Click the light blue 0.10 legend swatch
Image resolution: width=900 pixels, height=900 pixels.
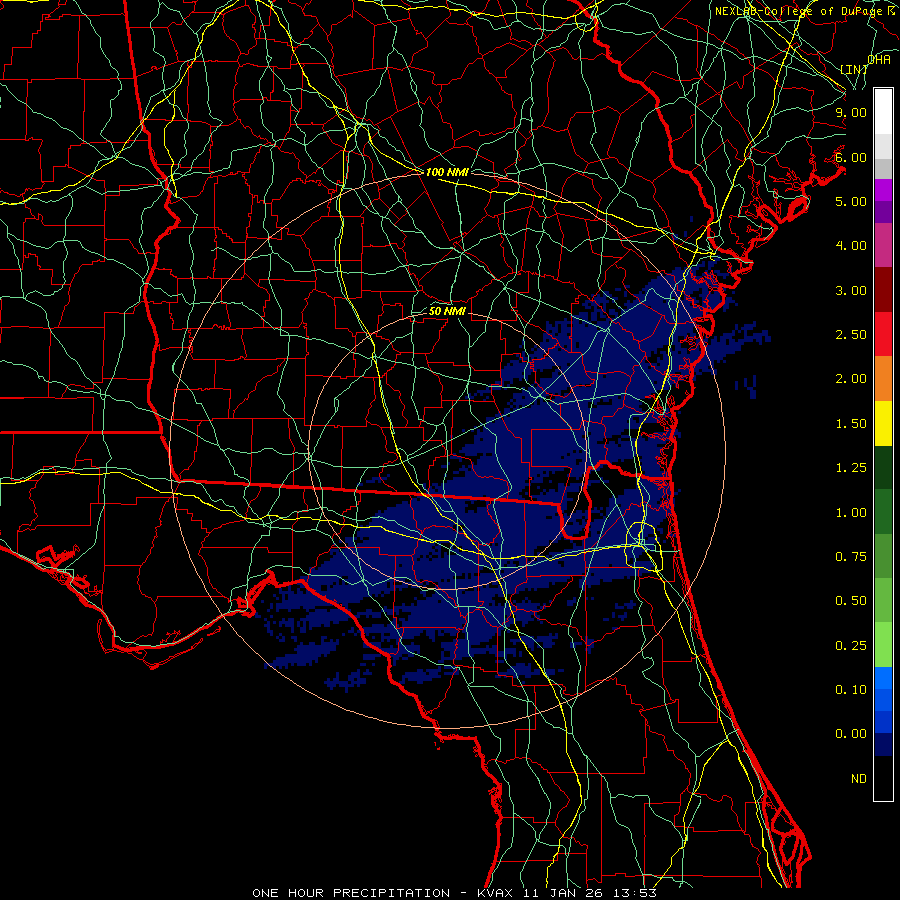[x=883, y=678]
